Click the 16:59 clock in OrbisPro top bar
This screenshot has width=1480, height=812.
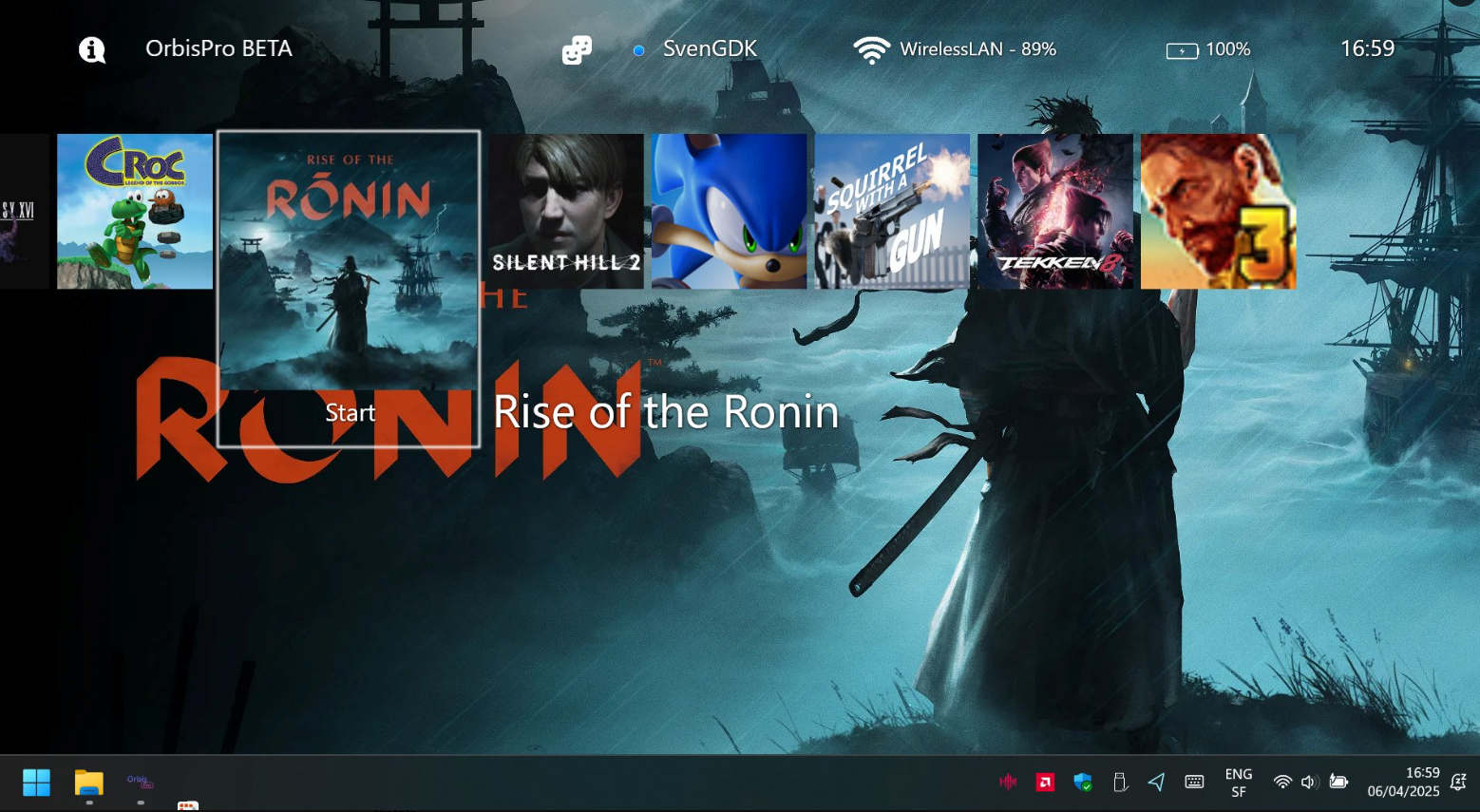click(1367, 48)
